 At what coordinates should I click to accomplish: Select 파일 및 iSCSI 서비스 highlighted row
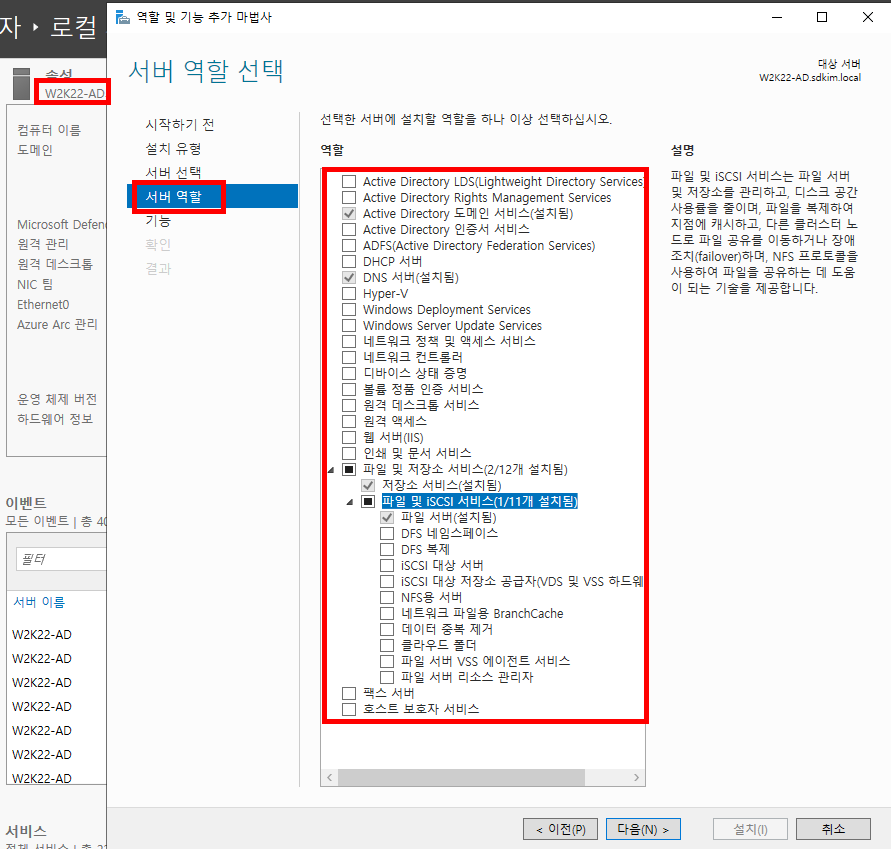pyautogui.click(x=480, y=501)
